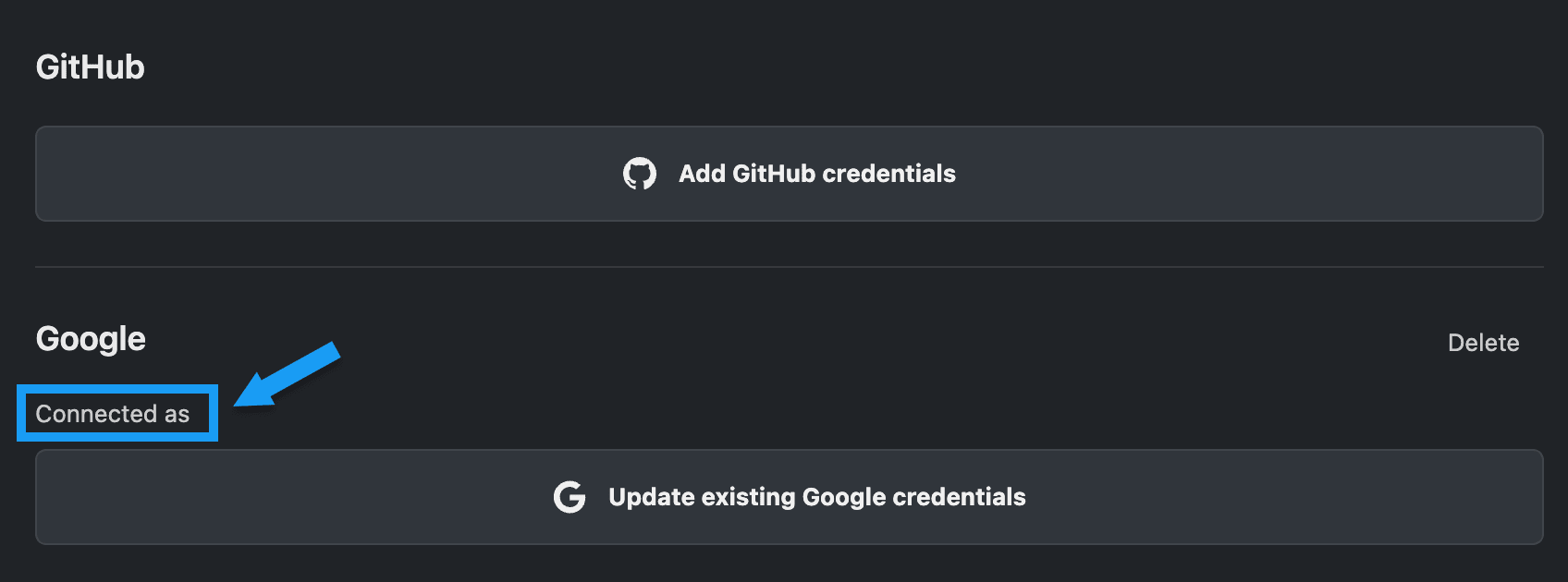Viewport: 1568px width, 582px height.
Task: Click the Google G logo icon
Action: pyautogui.click(x=570, y=497)
